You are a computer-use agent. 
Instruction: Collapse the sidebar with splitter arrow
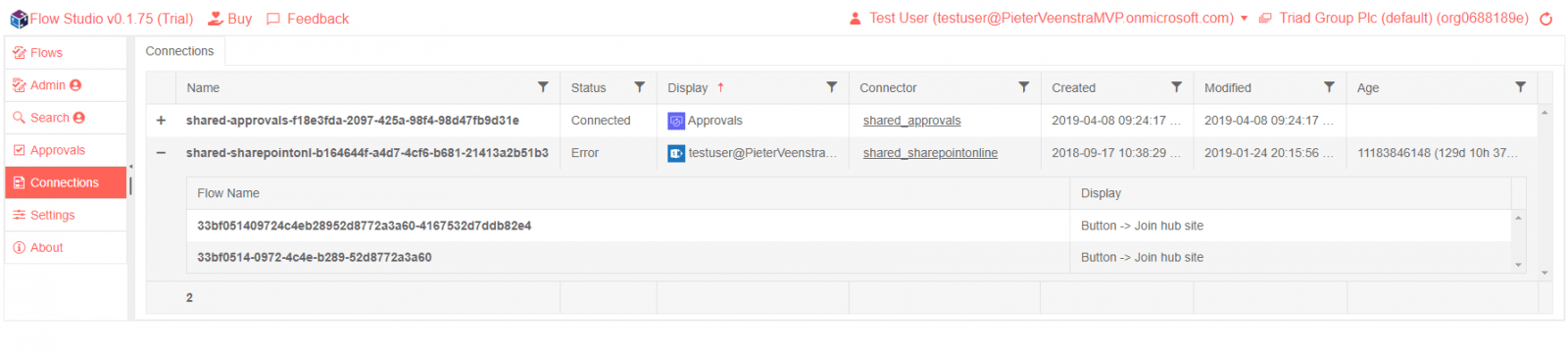point(131,167)
